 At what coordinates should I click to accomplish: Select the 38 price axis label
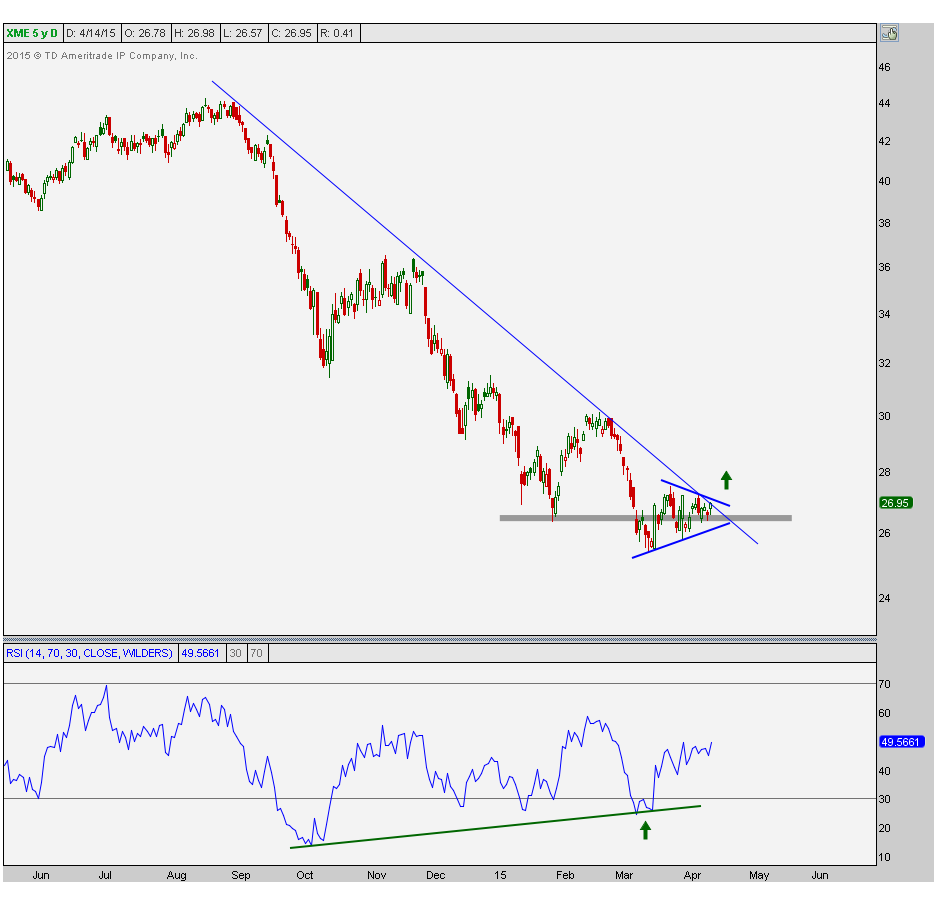pos(884,223)
